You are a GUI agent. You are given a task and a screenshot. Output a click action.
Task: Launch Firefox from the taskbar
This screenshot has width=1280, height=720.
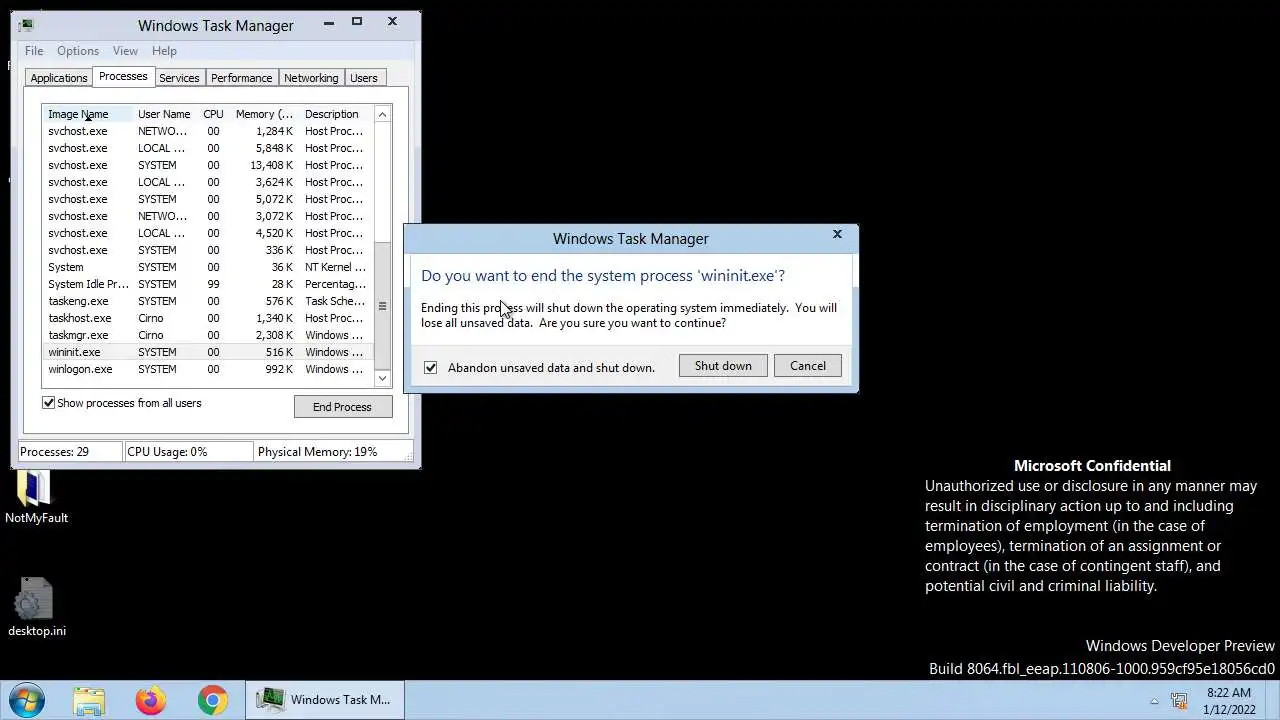pyautogui.click(x=151, y=699)
